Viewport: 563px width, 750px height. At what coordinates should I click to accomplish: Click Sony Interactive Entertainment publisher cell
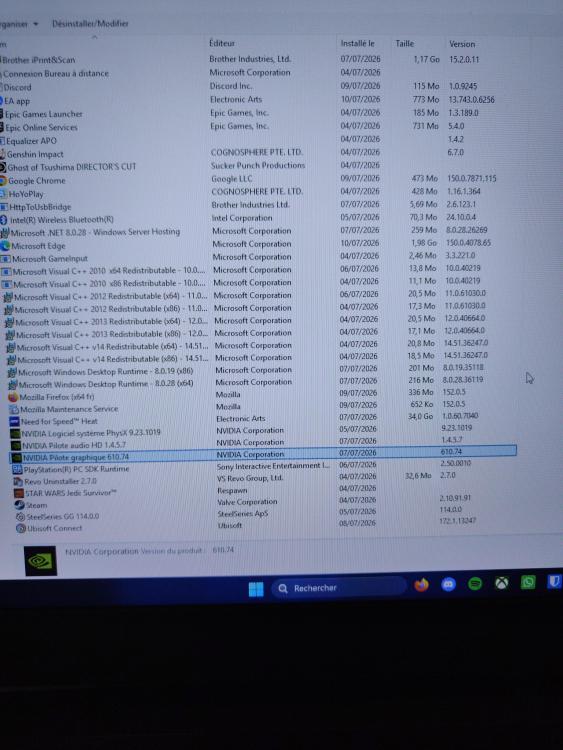(273, 466)
